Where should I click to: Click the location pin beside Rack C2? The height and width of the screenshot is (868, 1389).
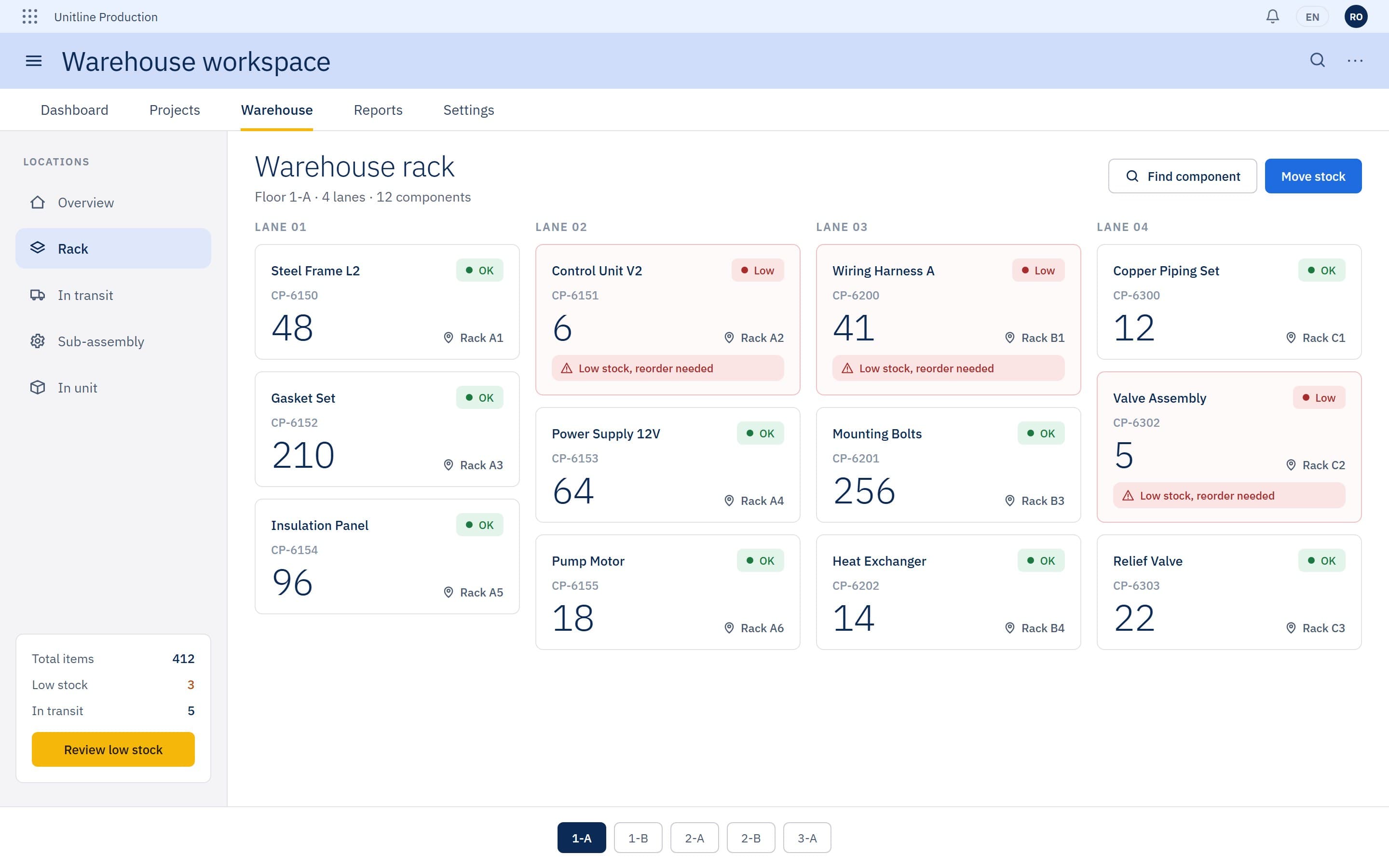(1291, 465)
